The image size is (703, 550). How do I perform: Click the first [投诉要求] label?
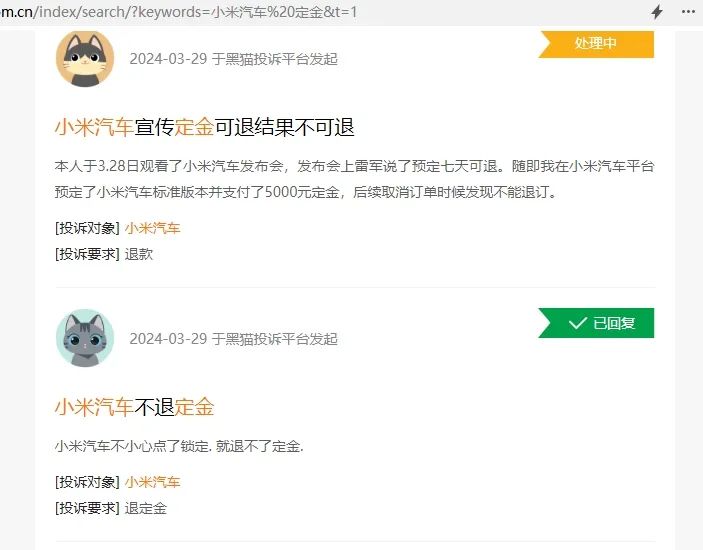tap(87, 255)
